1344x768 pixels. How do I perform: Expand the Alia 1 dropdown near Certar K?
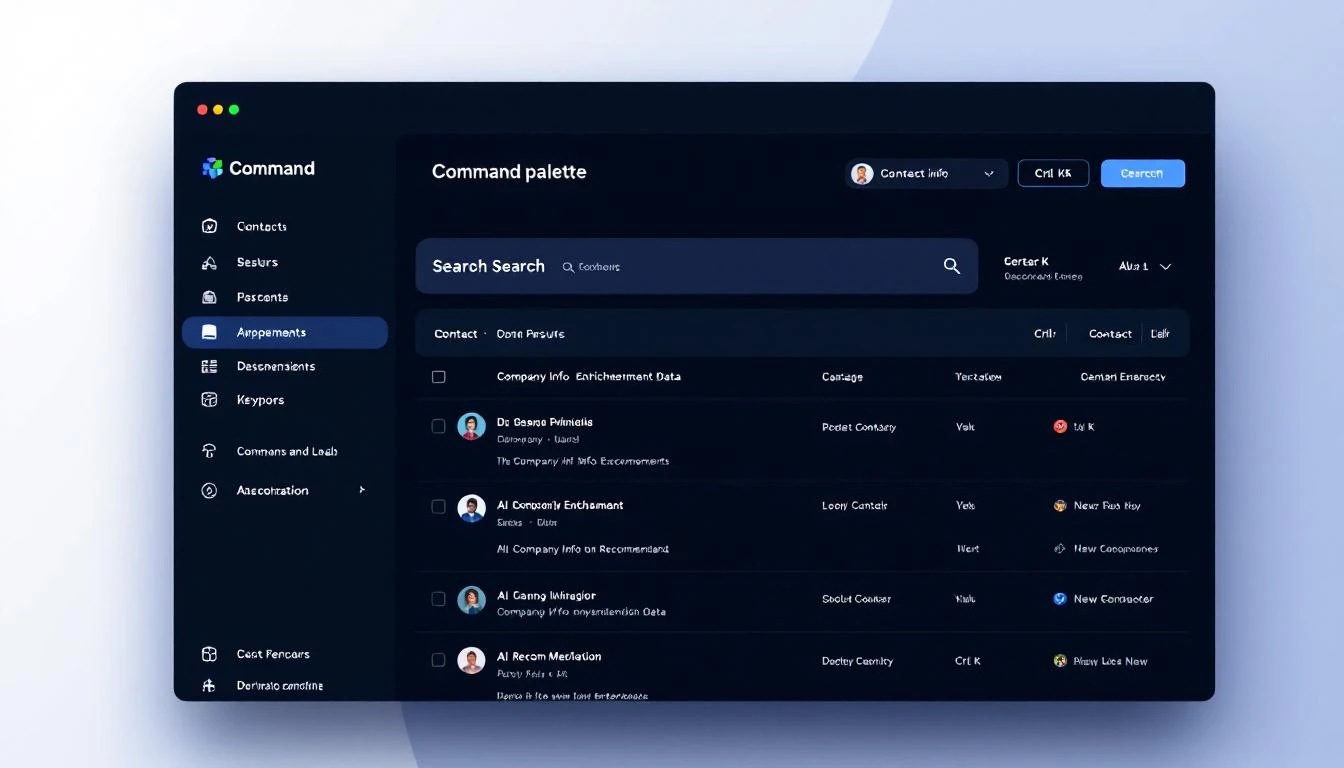[x=1143, y=266]
